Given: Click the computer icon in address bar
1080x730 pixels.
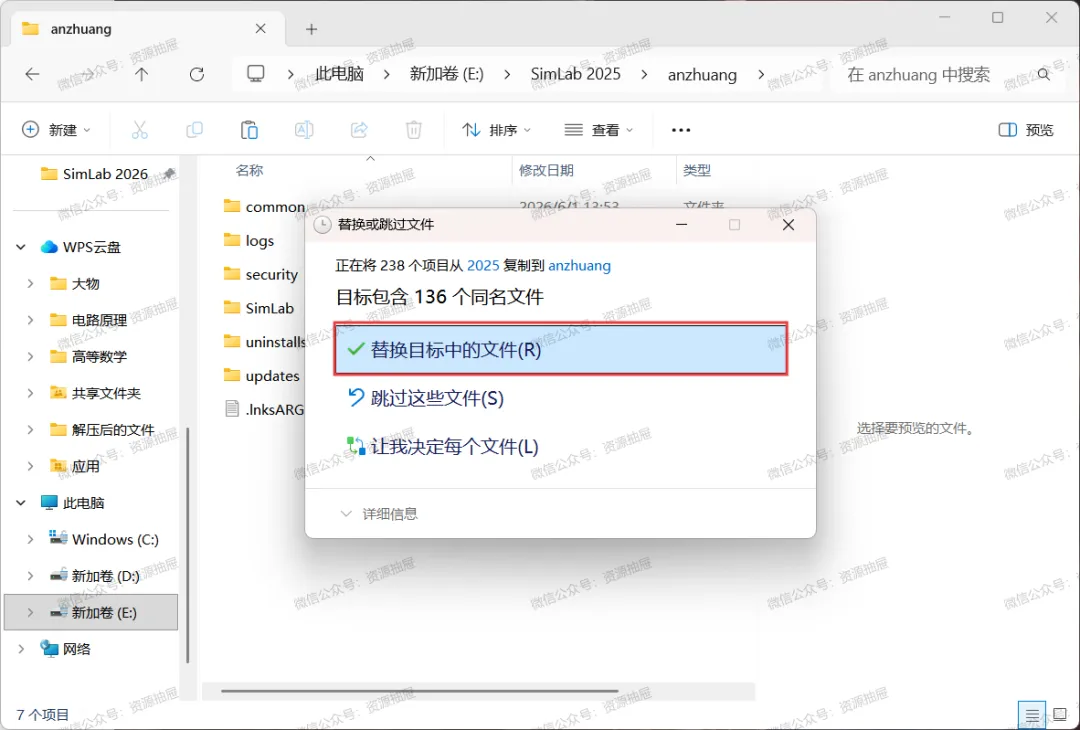Looking at the screenshot, I should (x=256, y=74).
